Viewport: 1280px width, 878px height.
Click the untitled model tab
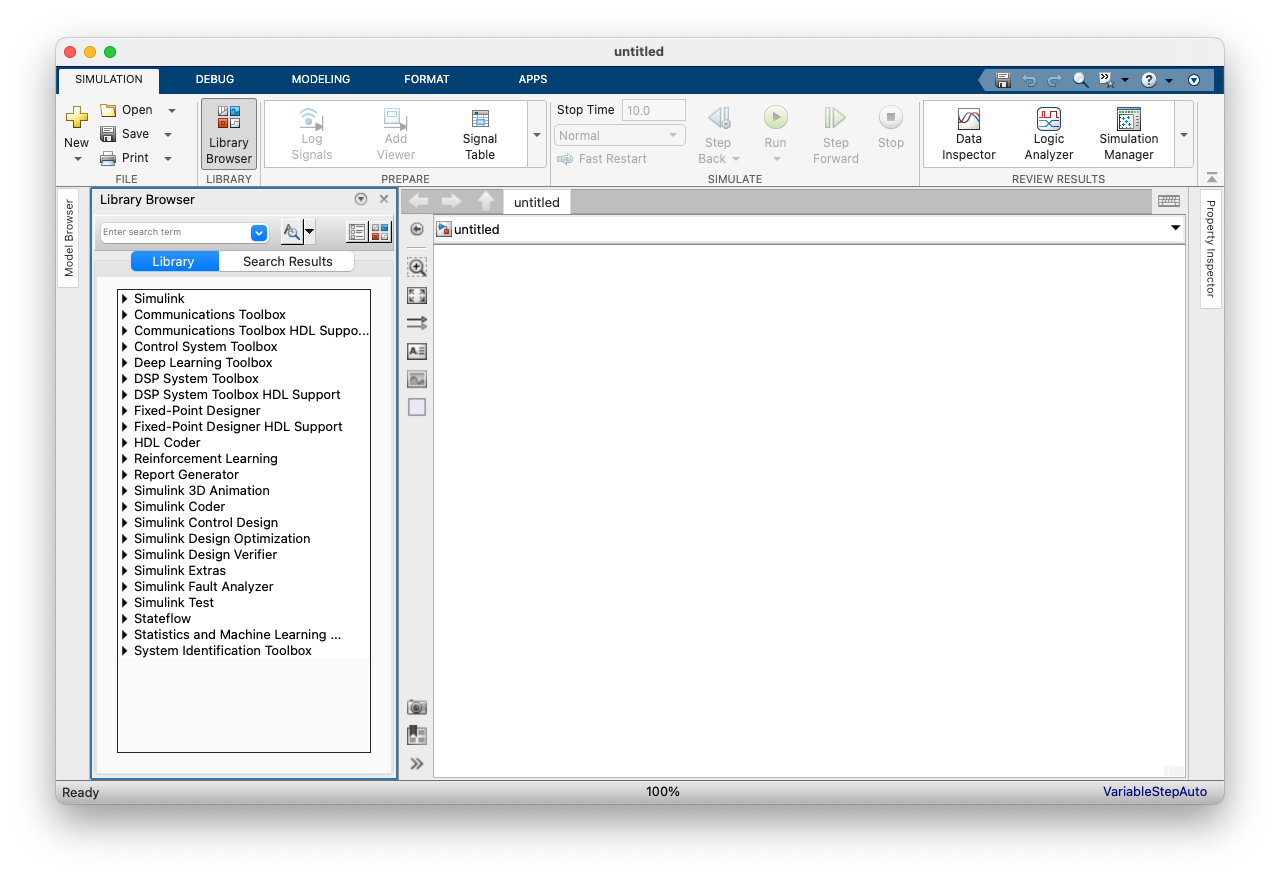pos(537,202)
